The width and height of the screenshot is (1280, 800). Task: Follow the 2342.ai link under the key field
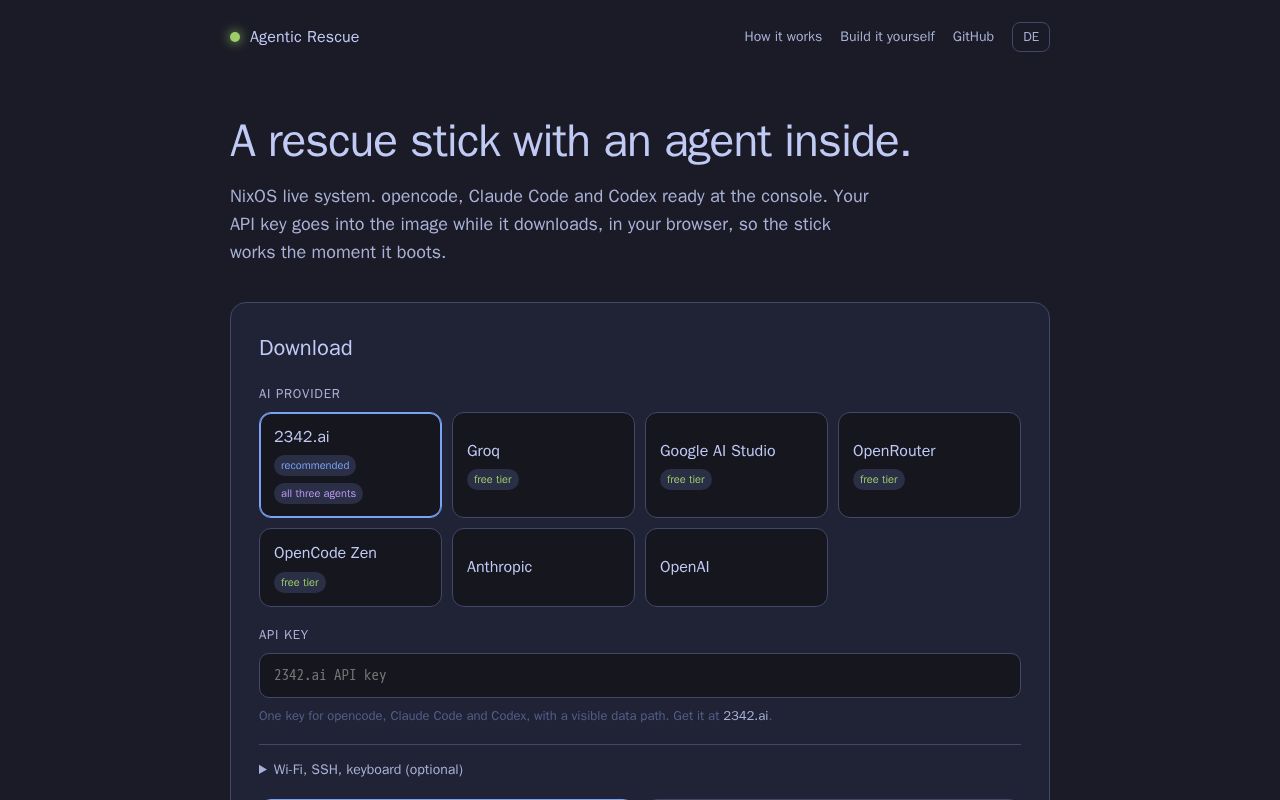point(746,716)
